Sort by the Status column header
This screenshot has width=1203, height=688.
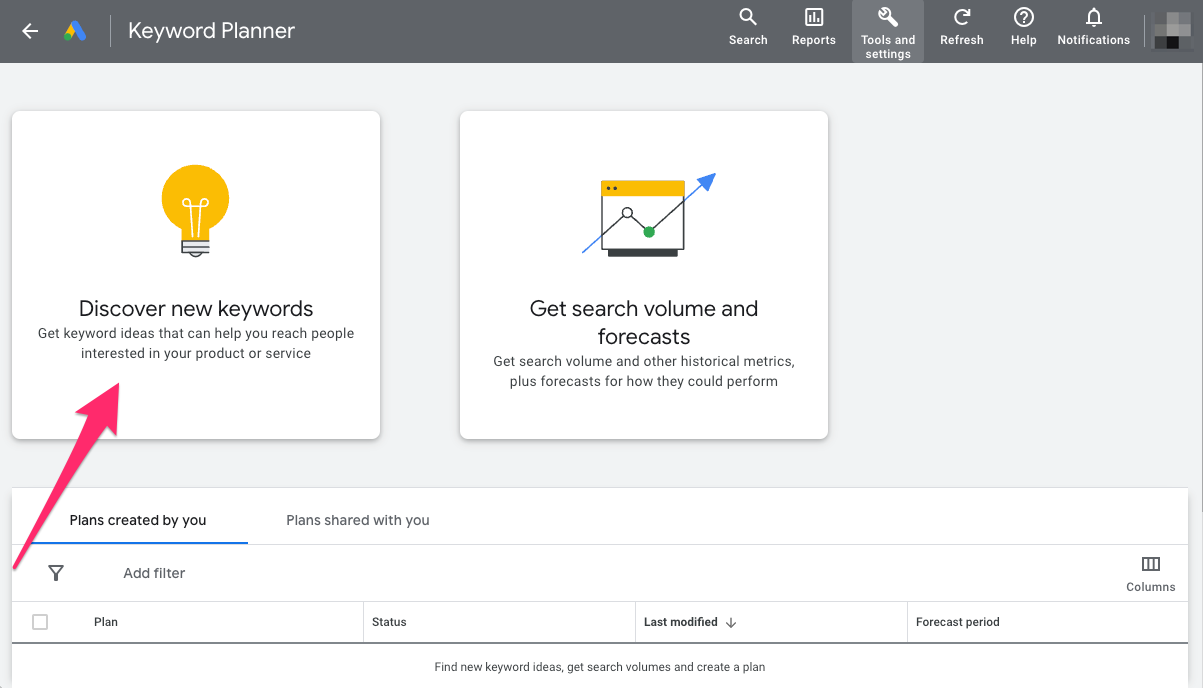(x=389, y=622)
